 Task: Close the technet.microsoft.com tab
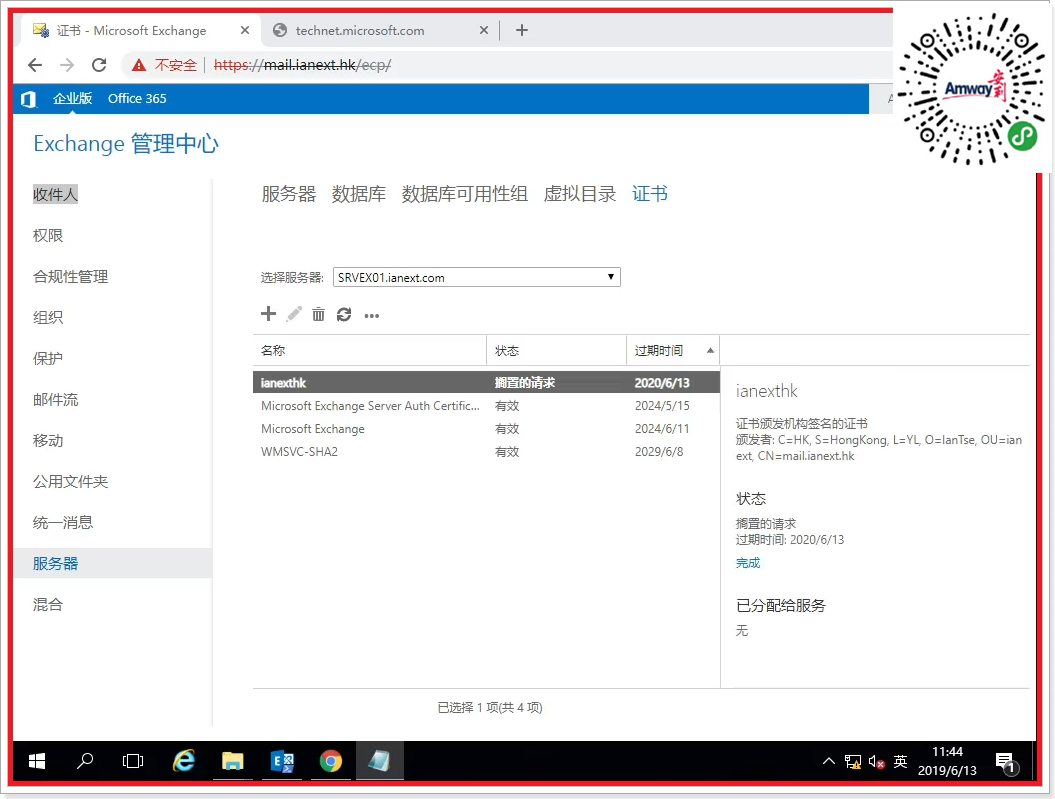click(x=484, y=30)
